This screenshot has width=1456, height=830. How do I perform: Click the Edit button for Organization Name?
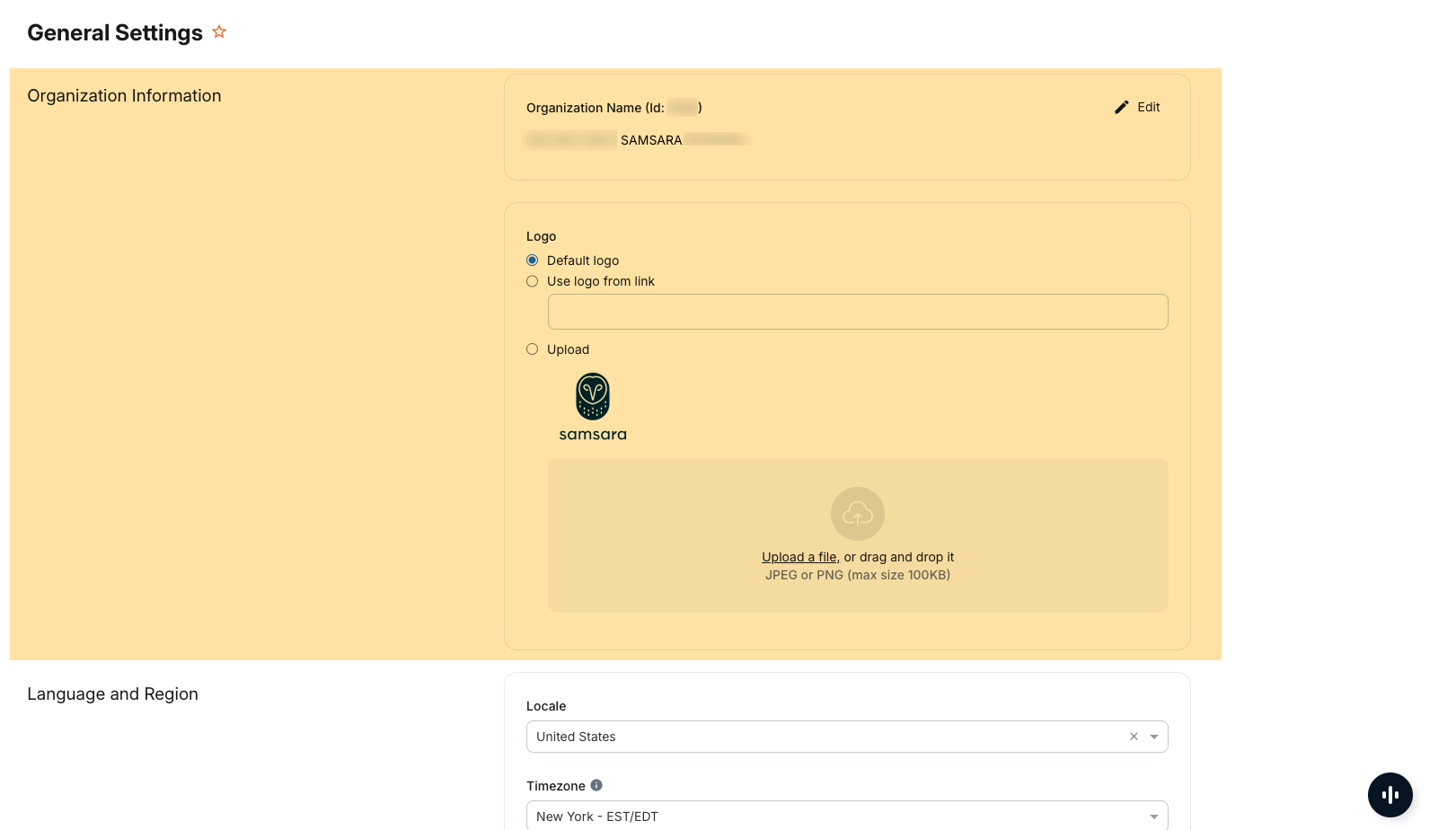[1137, 107]
